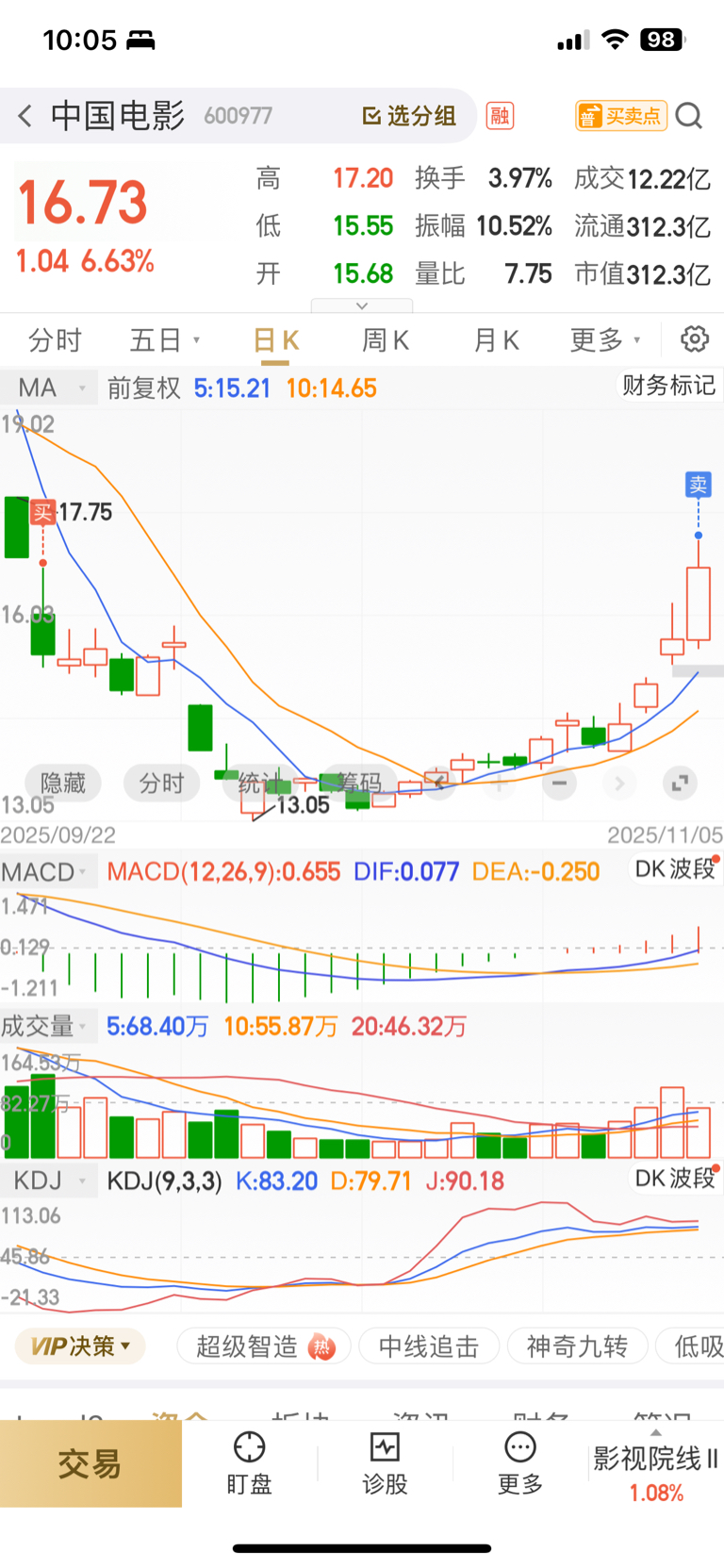Tap the 振幅 10.52% amplitude value
The height and width of the screenshot is (1568, 724).
484,226
